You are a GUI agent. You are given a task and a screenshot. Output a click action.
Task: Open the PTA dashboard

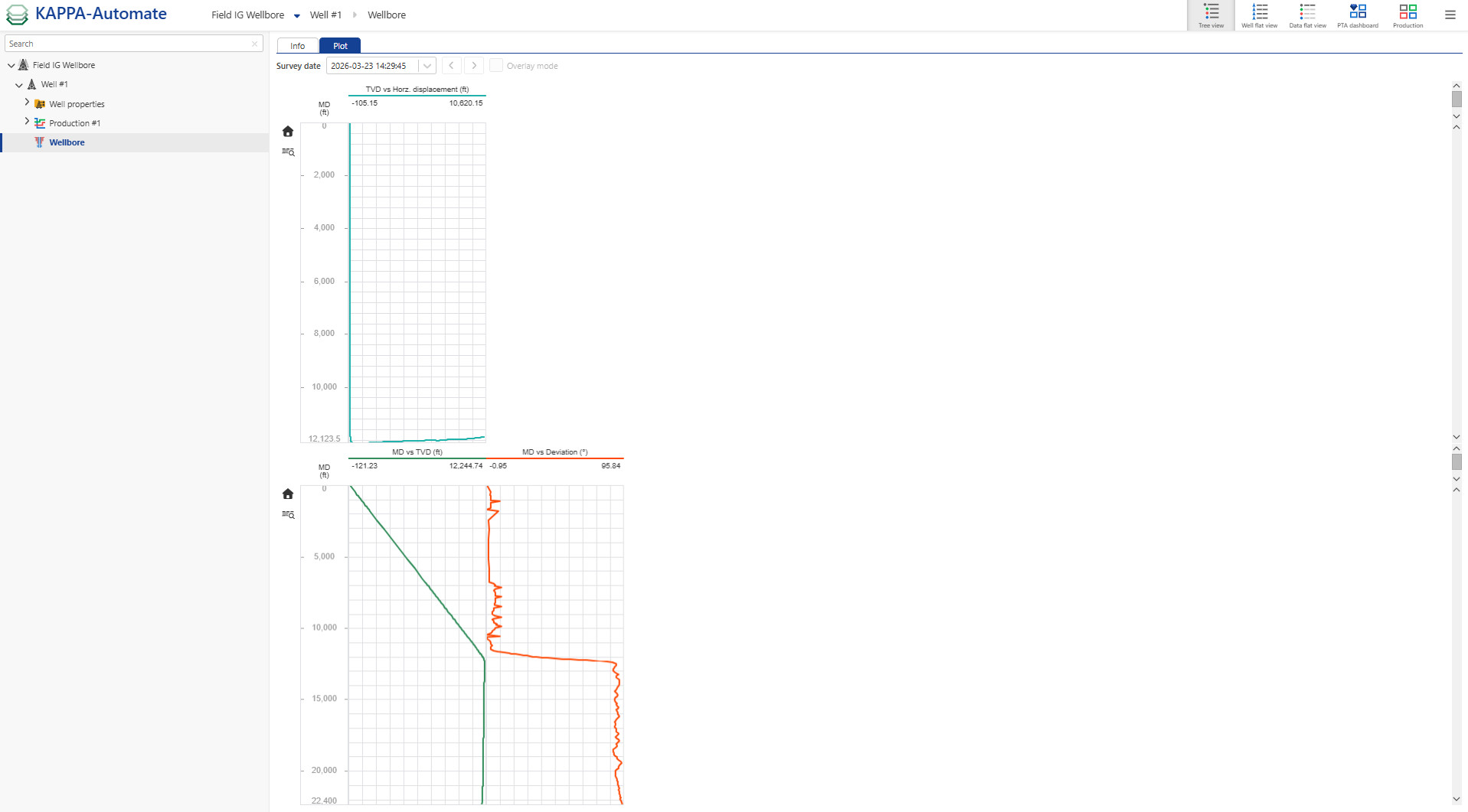[x=1357, y=14]
